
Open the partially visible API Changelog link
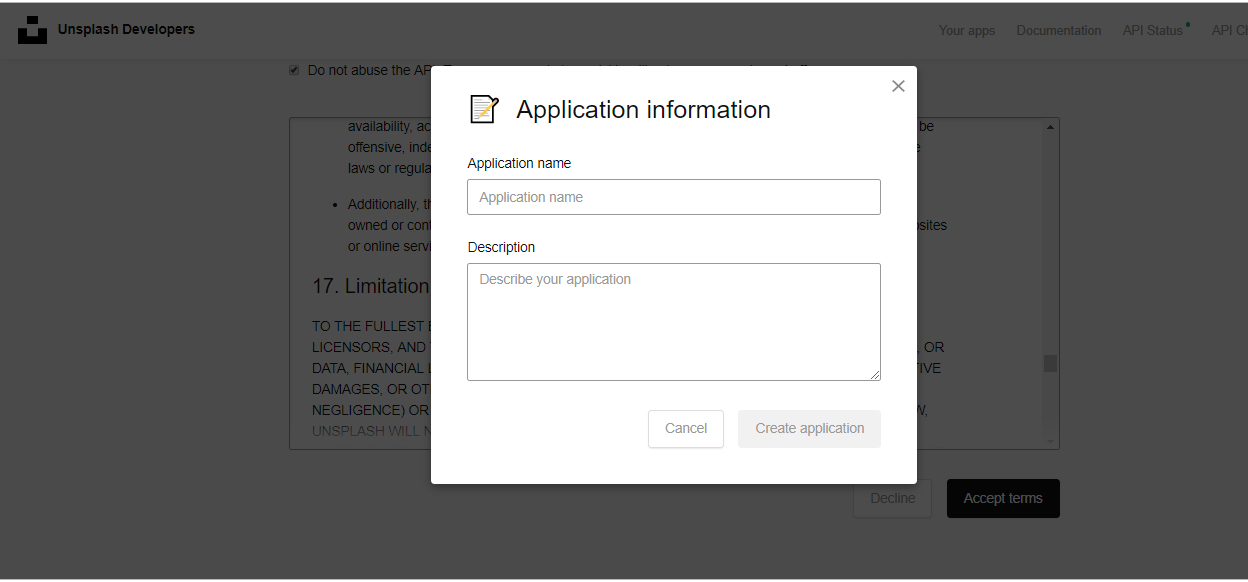(x=1230, y=30)
